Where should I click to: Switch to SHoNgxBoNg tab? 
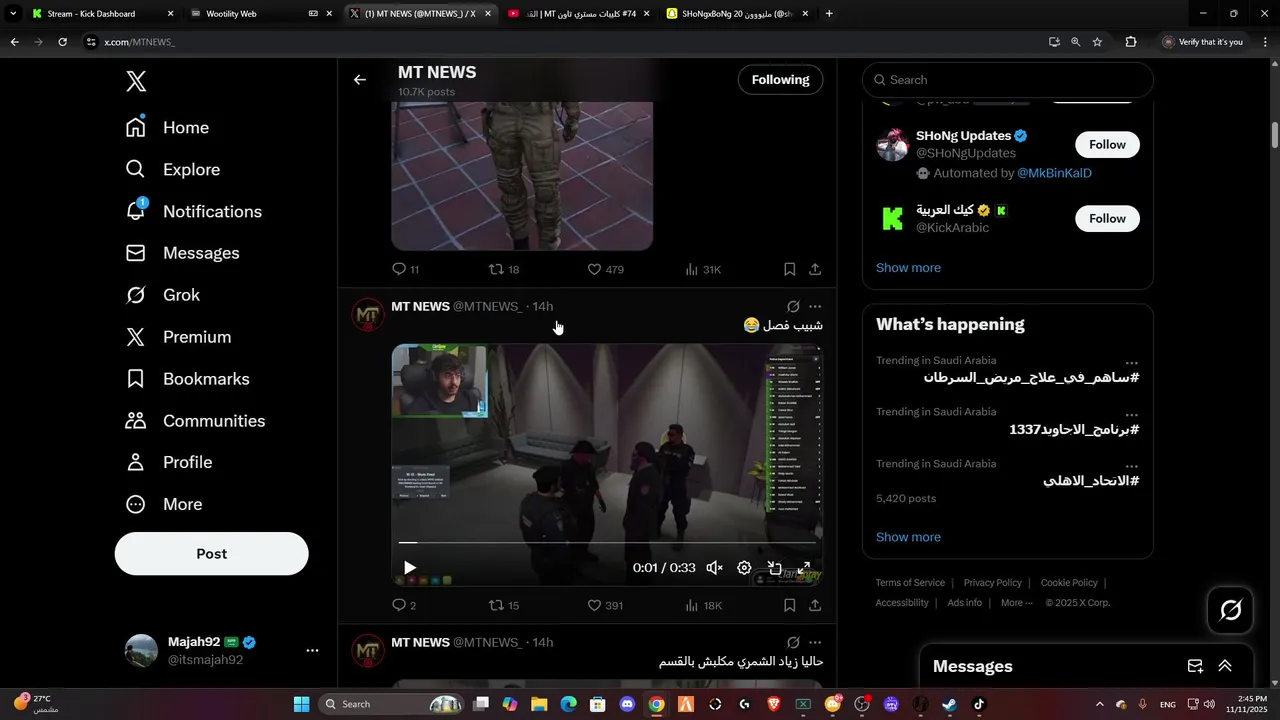pyautogui.click(x=738, y=14)
